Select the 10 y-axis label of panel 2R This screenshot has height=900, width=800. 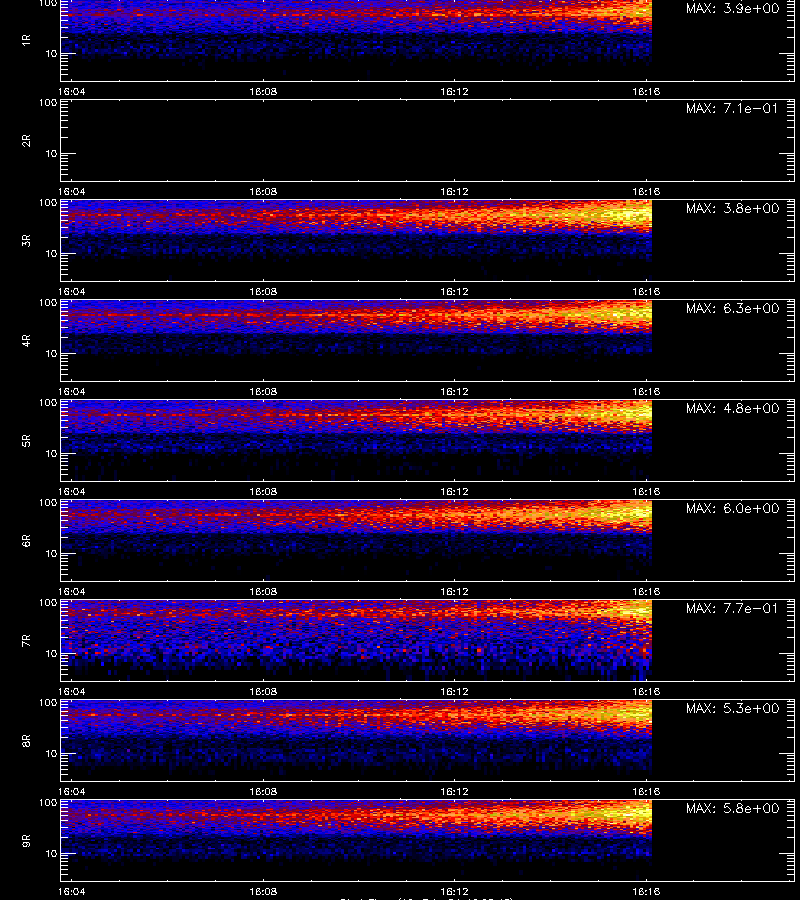coord(51,153)
